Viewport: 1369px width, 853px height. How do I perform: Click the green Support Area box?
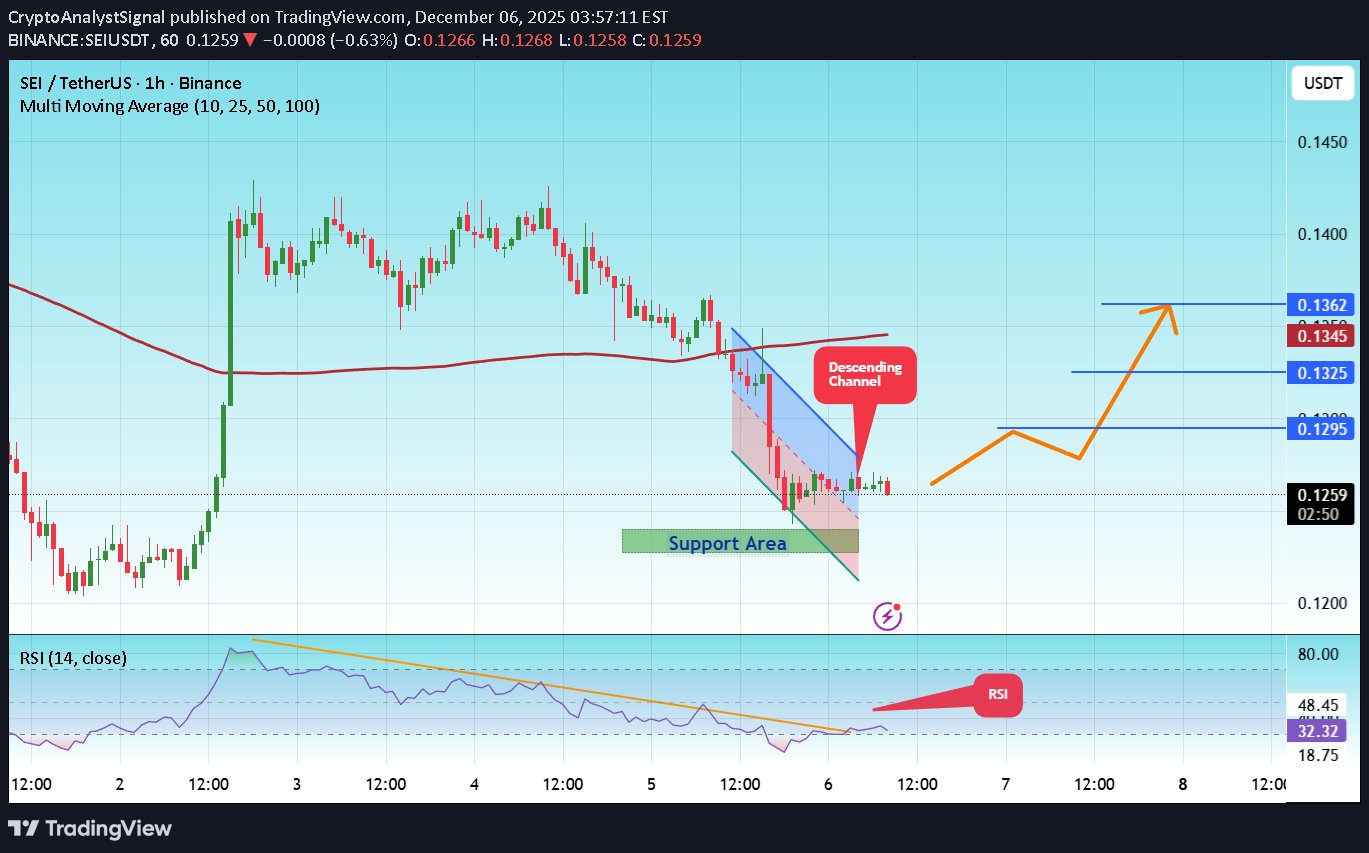[739, 542]
